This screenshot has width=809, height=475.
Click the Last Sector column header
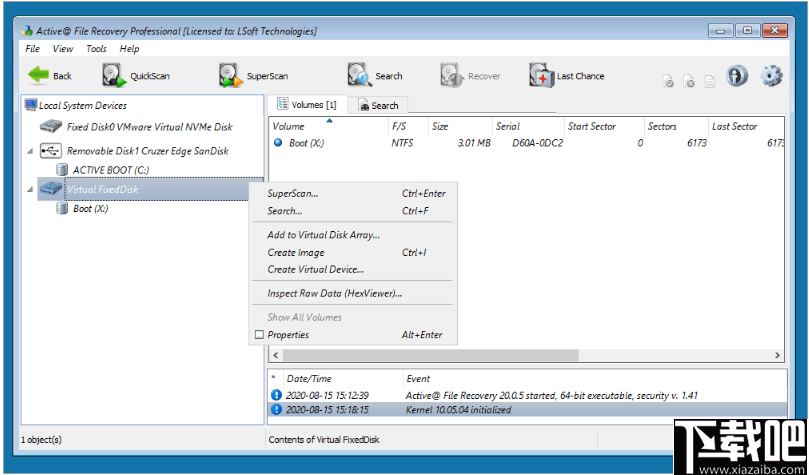(x=747, y=126)
